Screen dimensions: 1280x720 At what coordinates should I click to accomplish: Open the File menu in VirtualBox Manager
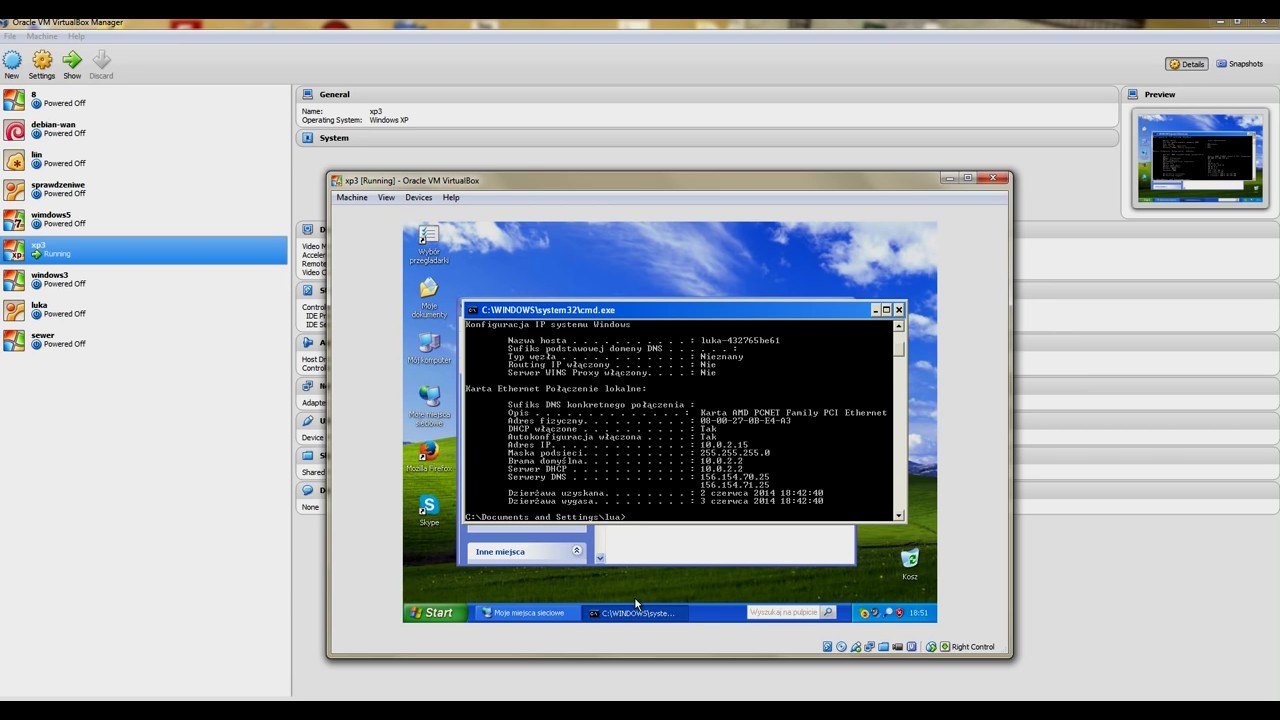pos(10,36)
